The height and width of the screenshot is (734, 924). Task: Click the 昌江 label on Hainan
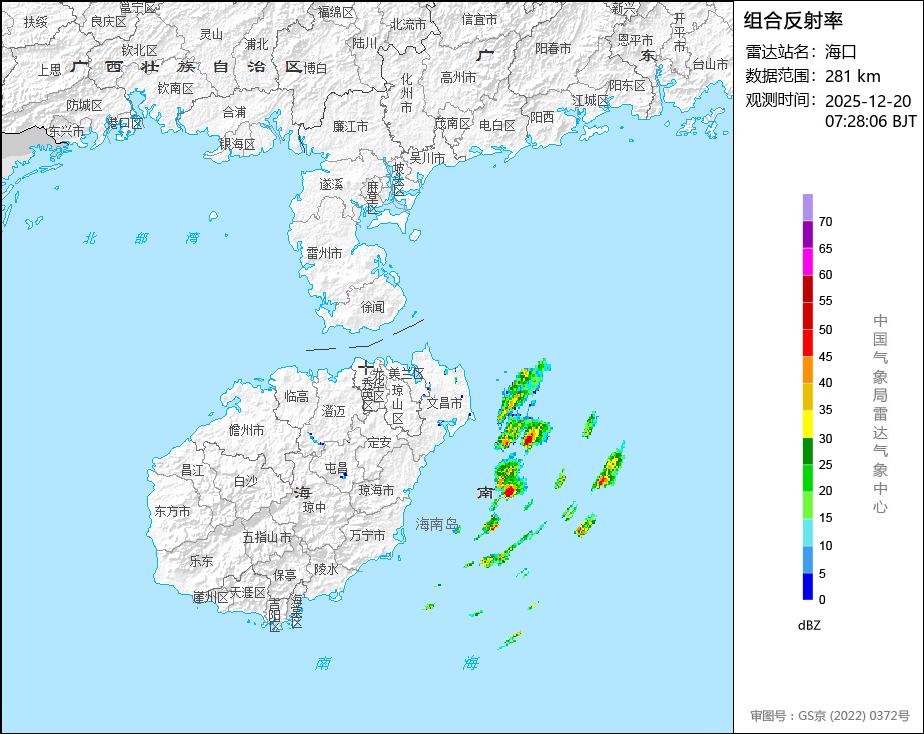pos(192,470)
